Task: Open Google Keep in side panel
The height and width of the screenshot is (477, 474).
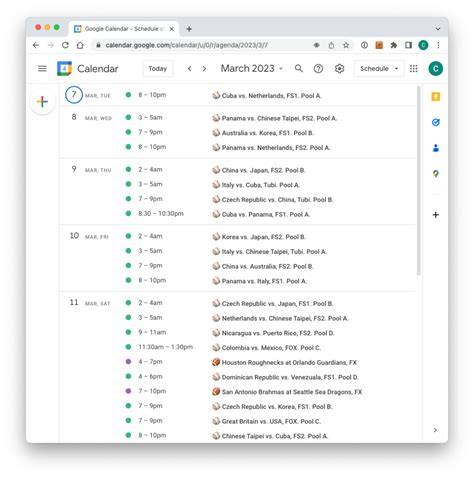Action: [436, 97]
